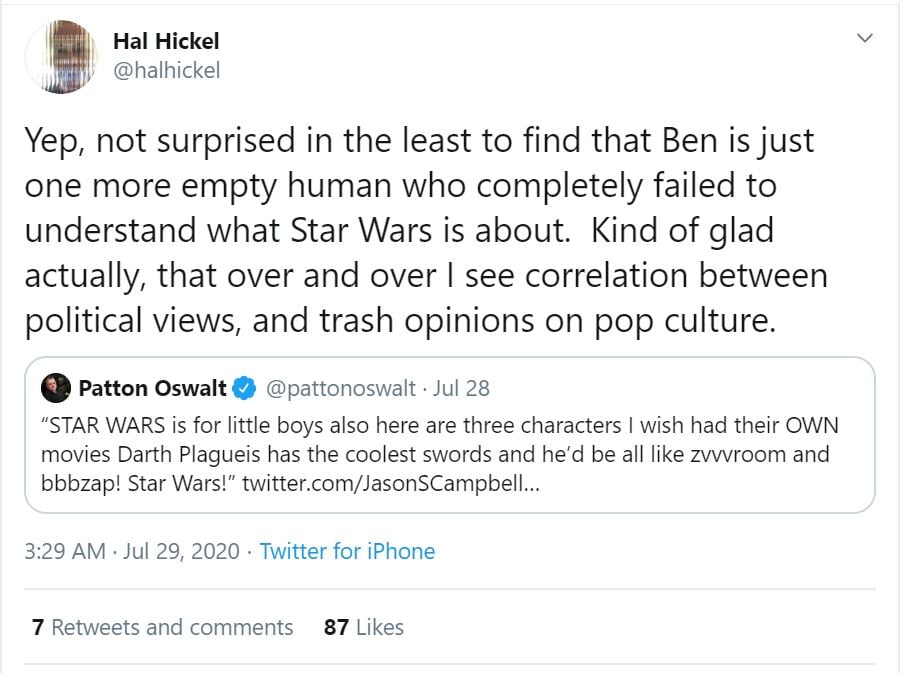903x673 pixels.
Task: Open the tweet options chevron menu
Action: coord(865,39)
